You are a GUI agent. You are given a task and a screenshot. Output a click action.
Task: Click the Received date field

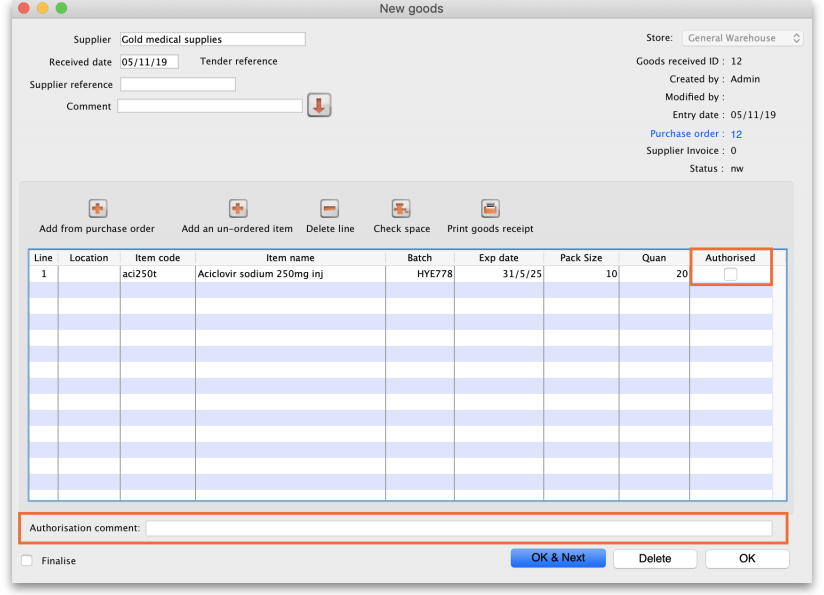click(148, 61)
